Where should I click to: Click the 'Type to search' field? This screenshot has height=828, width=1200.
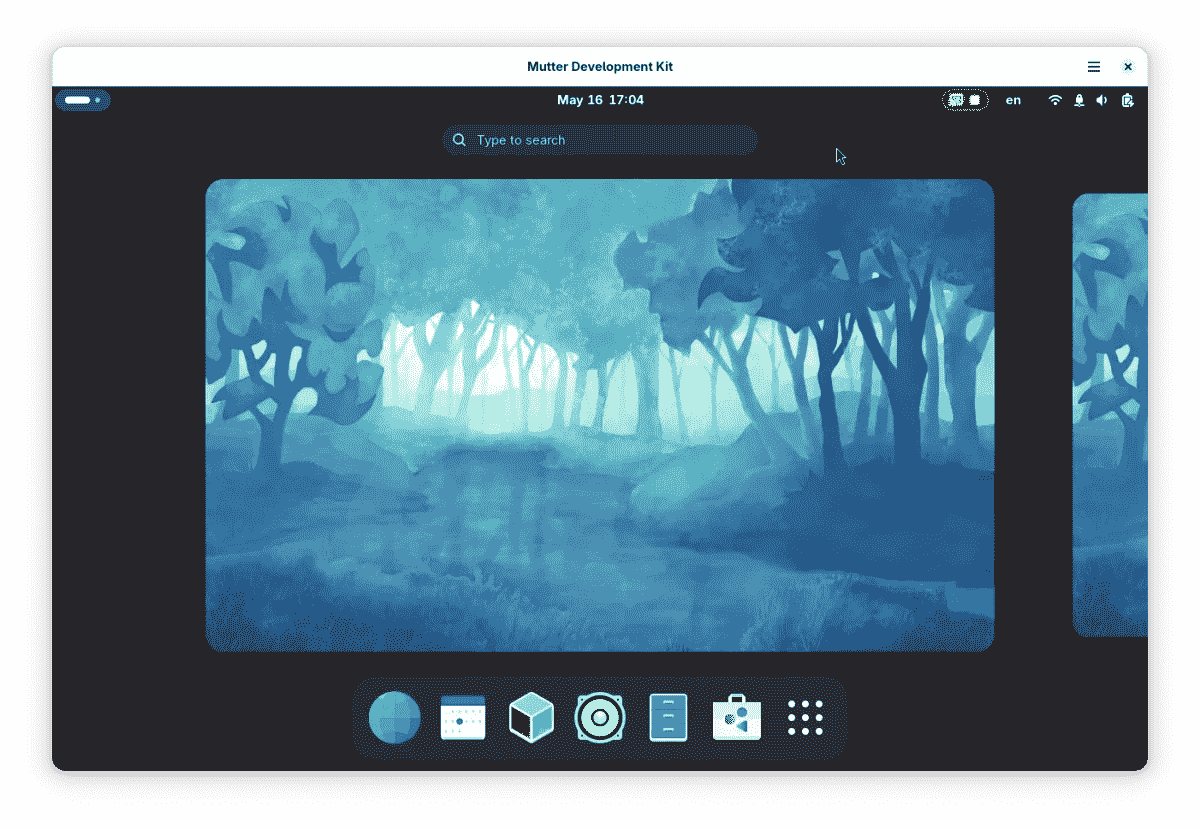coord(600,140)
